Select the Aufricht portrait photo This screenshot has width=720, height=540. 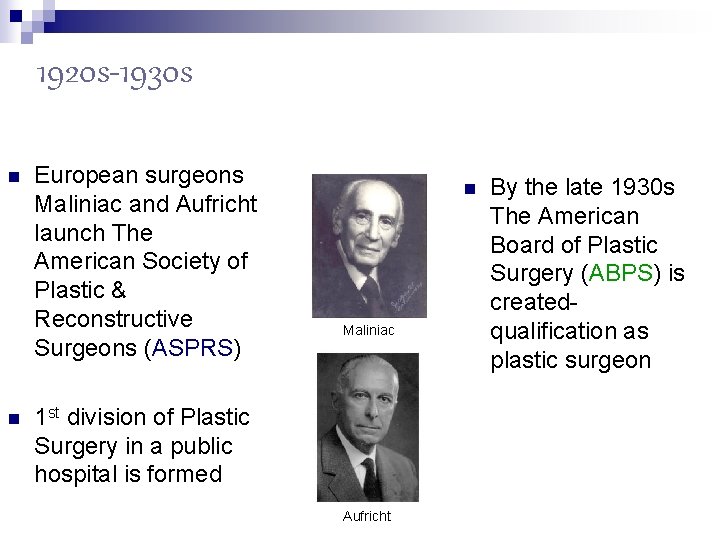pyautogui.click(x=368, y=427)
